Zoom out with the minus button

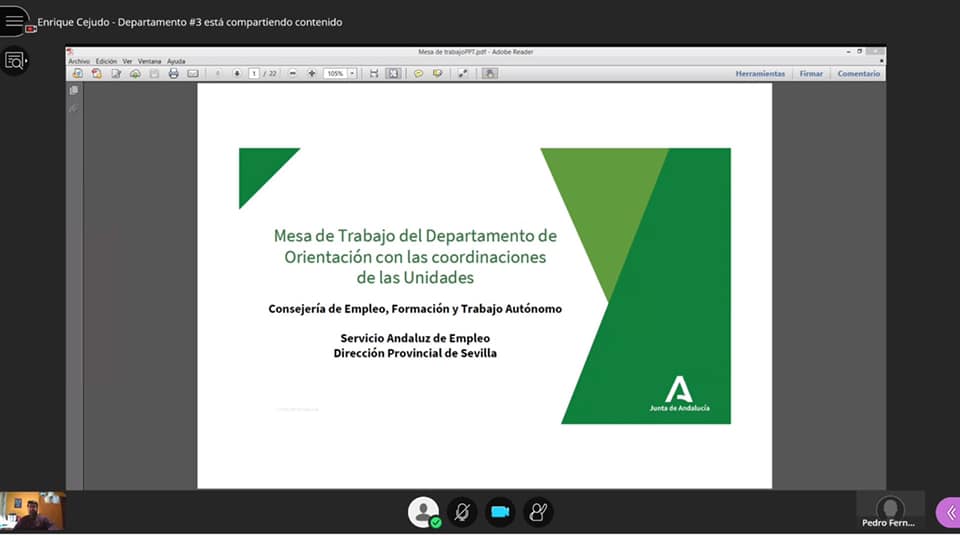point(293,74)
